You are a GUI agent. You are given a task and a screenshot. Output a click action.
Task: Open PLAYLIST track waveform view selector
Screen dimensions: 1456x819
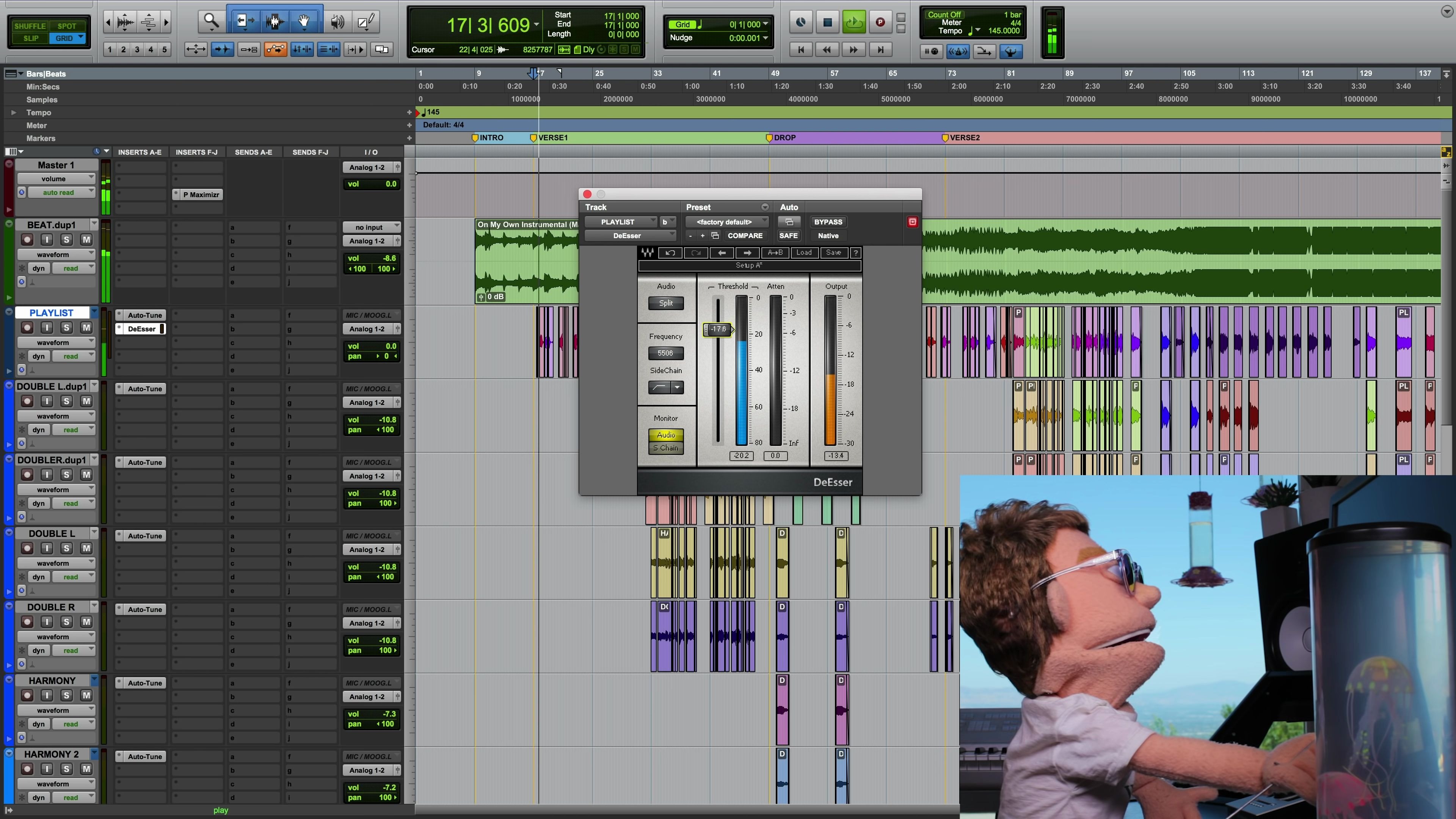pos(56,342)
